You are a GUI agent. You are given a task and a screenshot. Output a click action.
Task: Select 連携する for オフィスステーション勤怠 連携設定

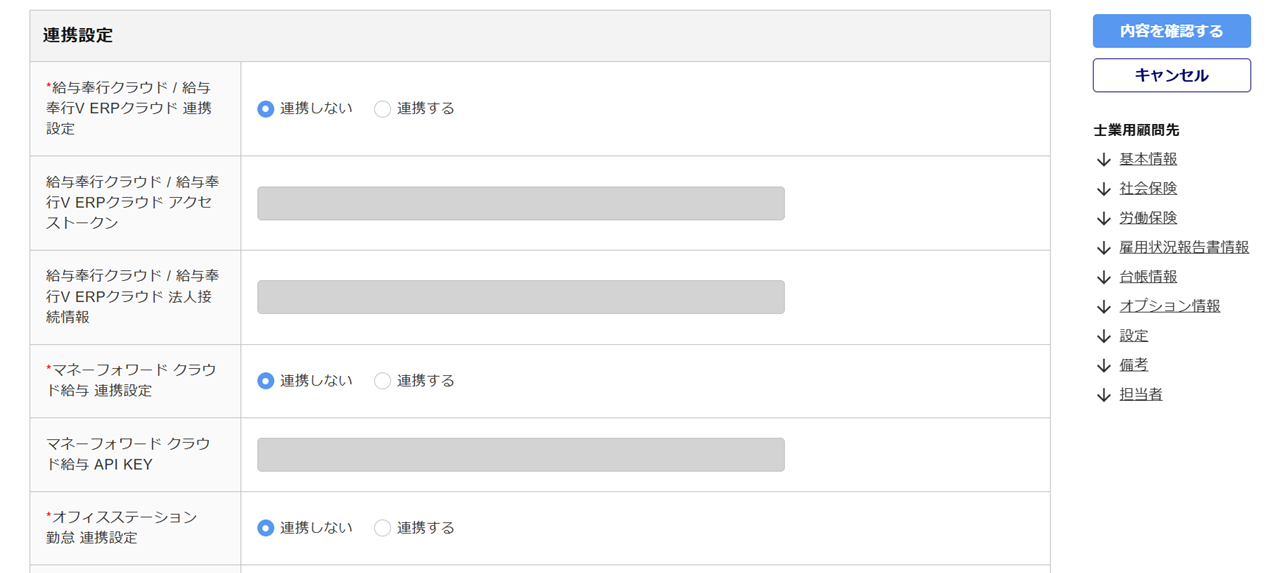[x=382, y=528]
